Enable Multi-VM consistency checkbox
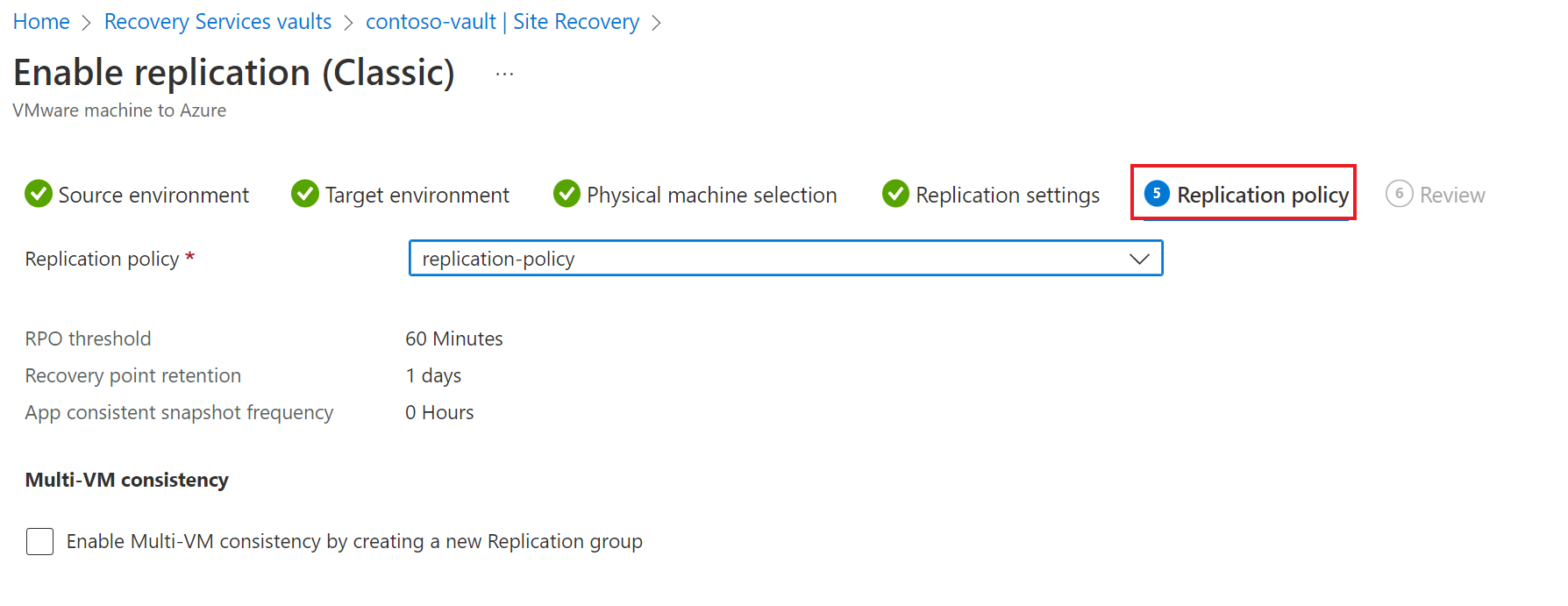The width and height of the screenshot is (1568, 606). [40, 542]
